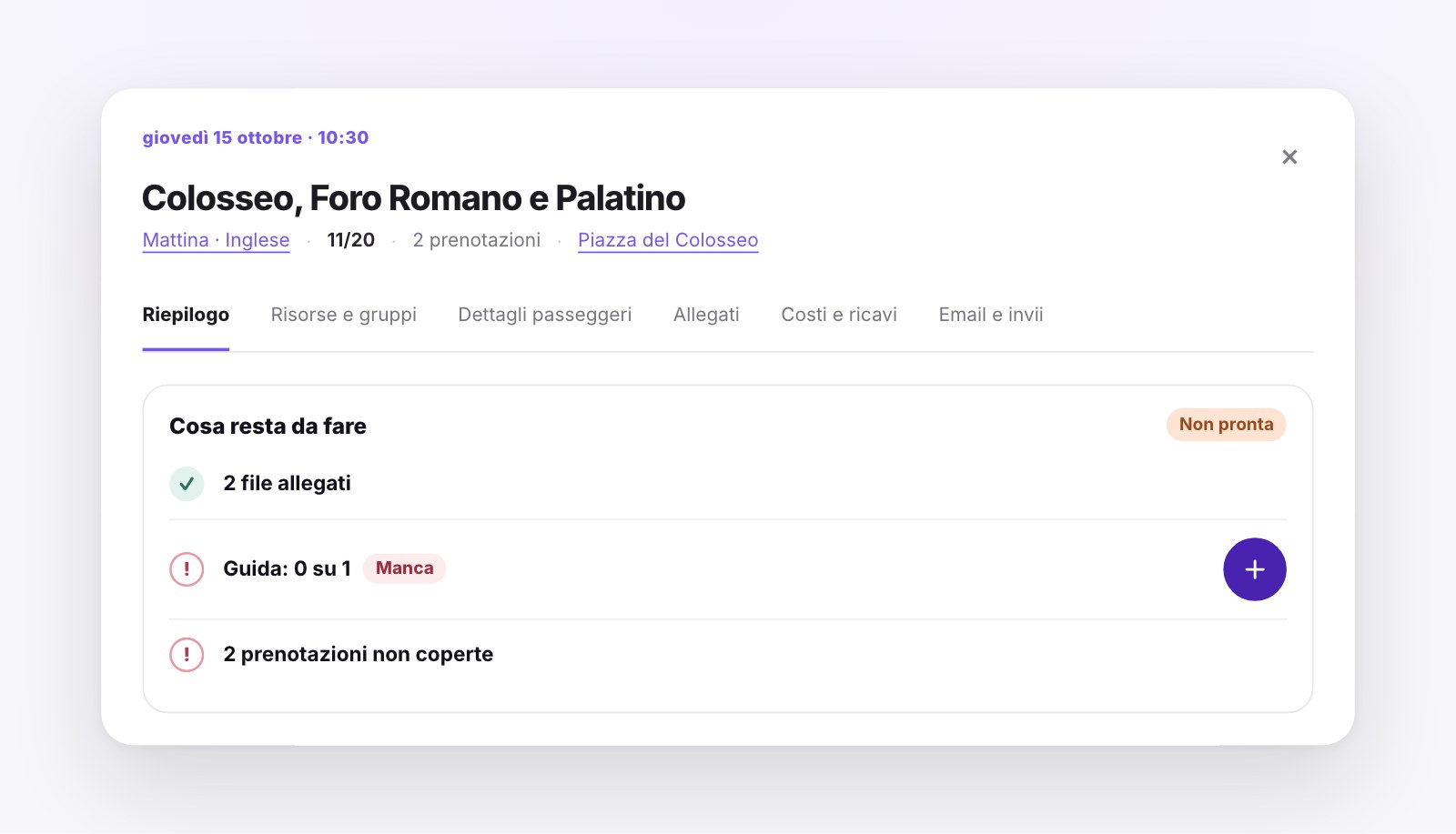Click the date giovedì 15 ottobre · 10:30

(x=256, y=138)
